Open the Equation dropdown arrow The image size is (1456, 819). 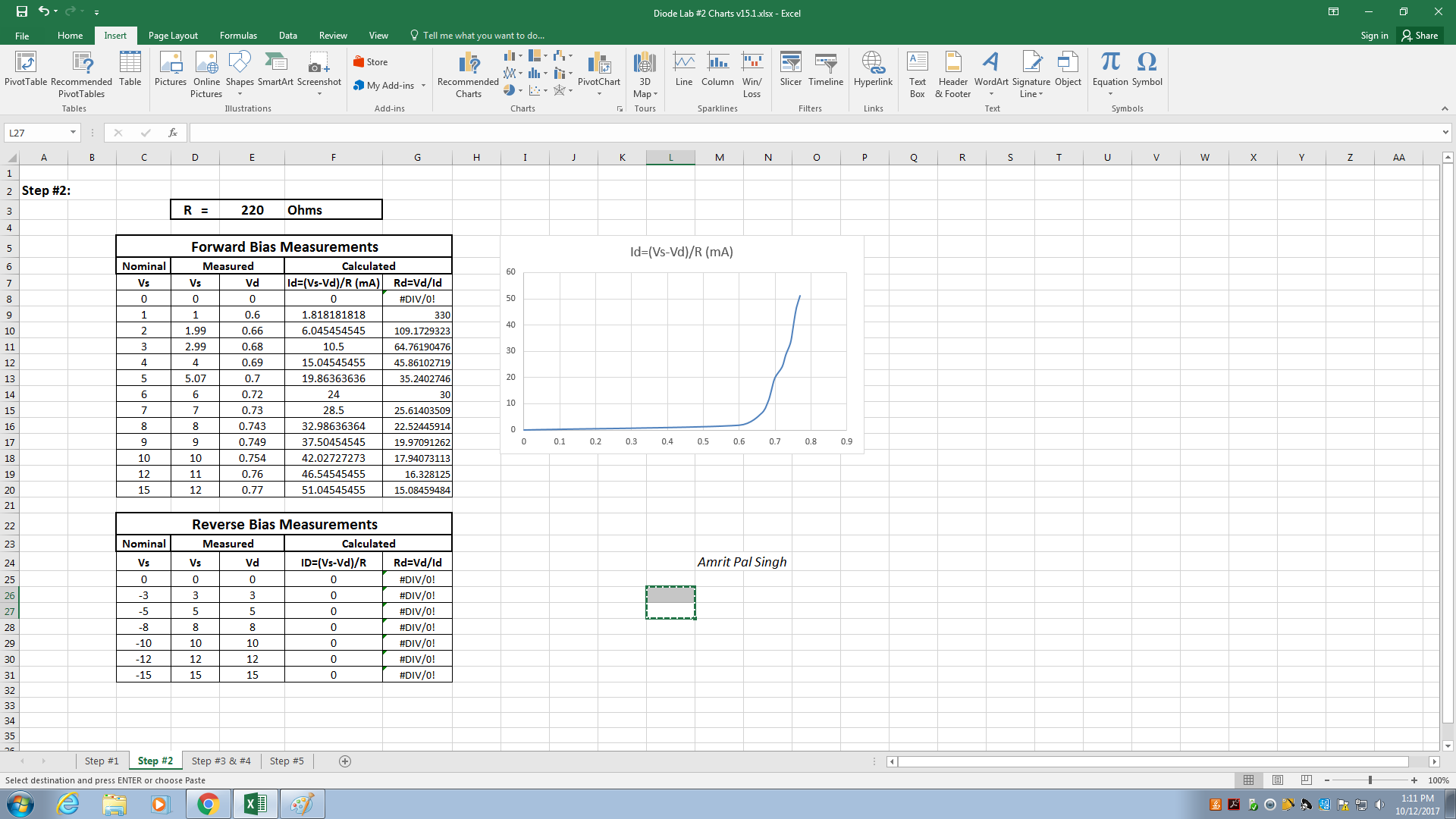click(1110, 94)
